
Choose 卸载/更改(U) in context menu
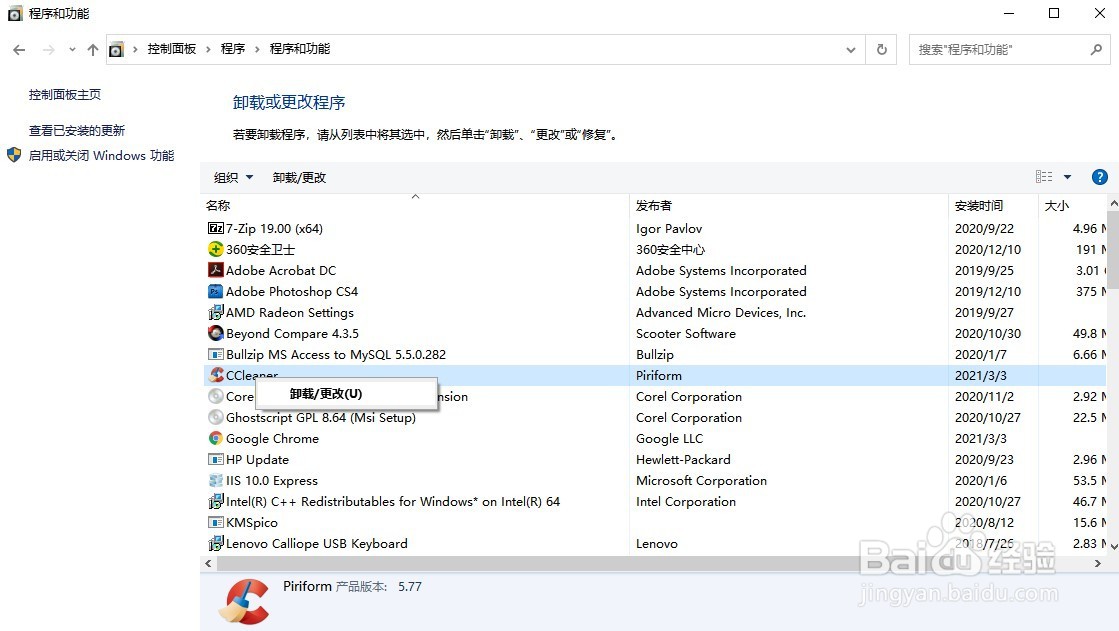coord(346,394)
